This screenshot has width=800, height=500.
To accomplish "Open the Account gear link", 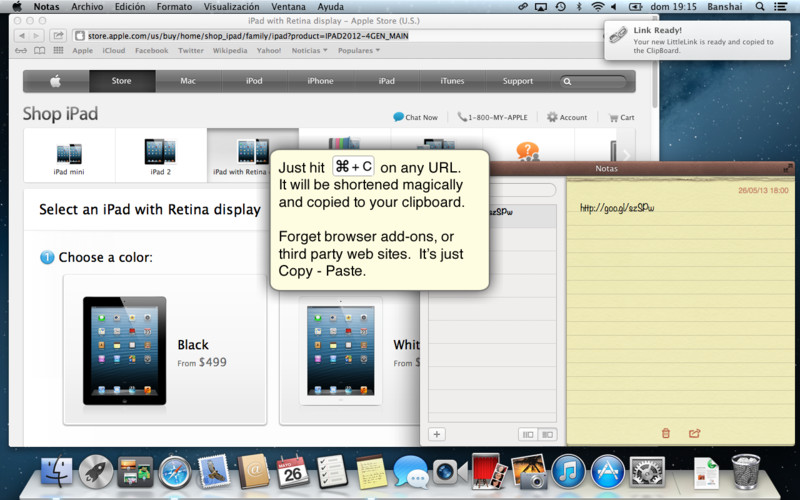I will click(567, 117).
